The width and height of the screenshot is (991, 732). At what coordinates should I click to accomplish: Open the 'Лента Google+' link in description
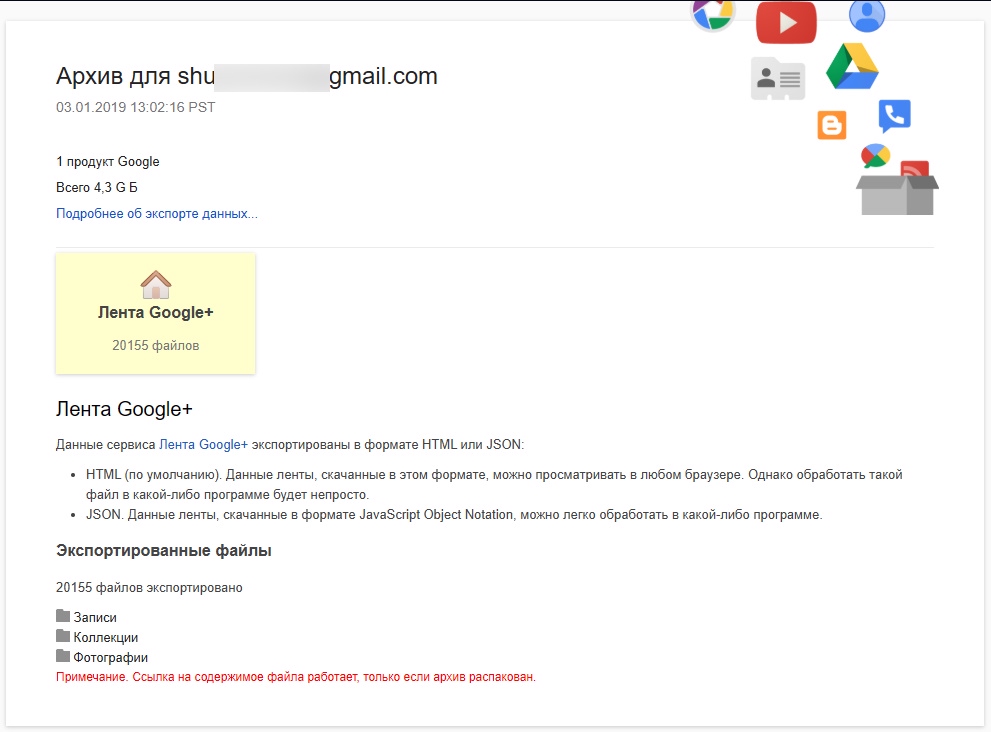(x=203, y=444)
